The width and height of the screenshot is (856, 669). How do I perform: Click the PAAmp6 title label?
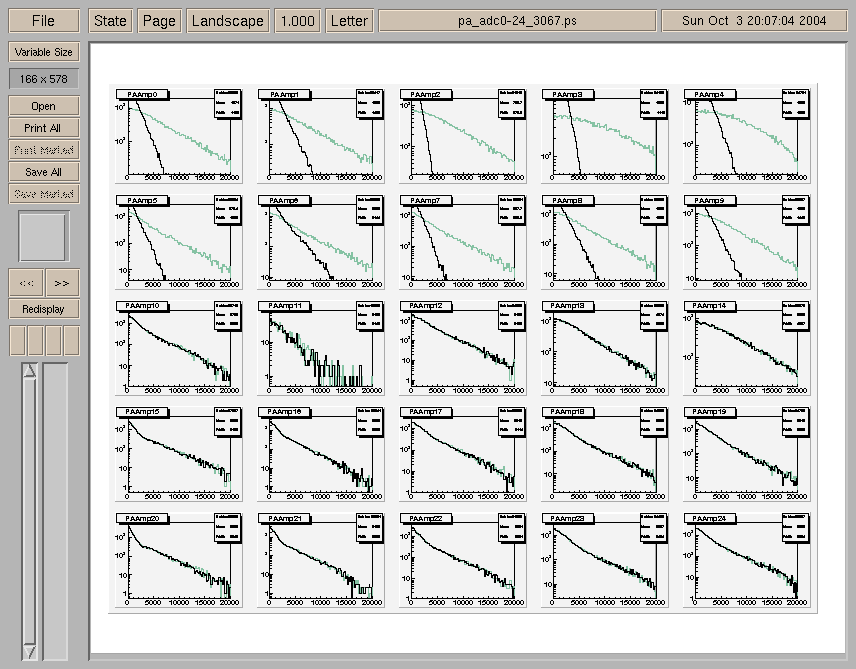(x=284, y=200)
